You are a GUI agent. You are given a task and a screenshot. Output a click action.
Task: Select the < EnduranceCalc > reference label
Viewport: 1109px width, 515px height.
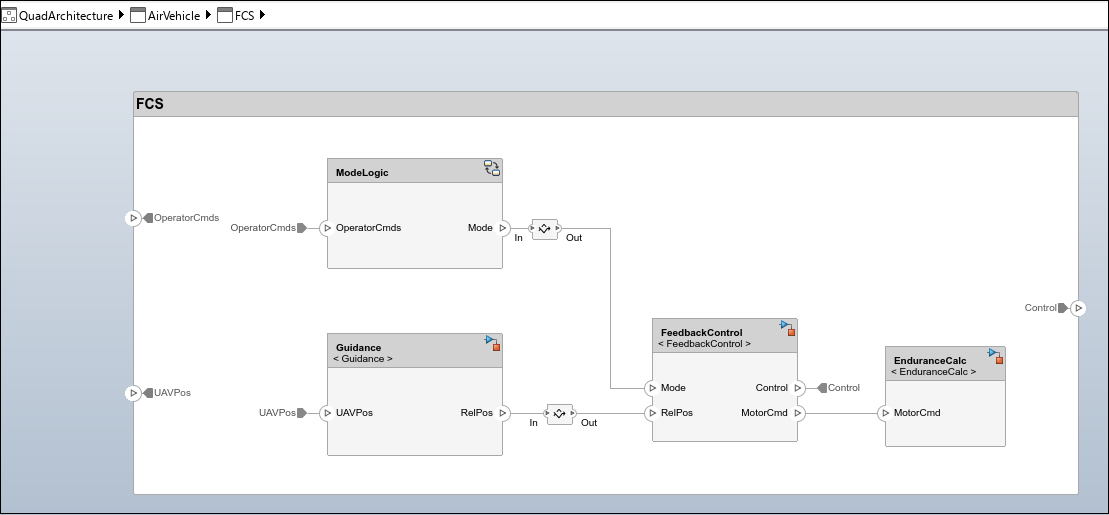coord(934,371)
